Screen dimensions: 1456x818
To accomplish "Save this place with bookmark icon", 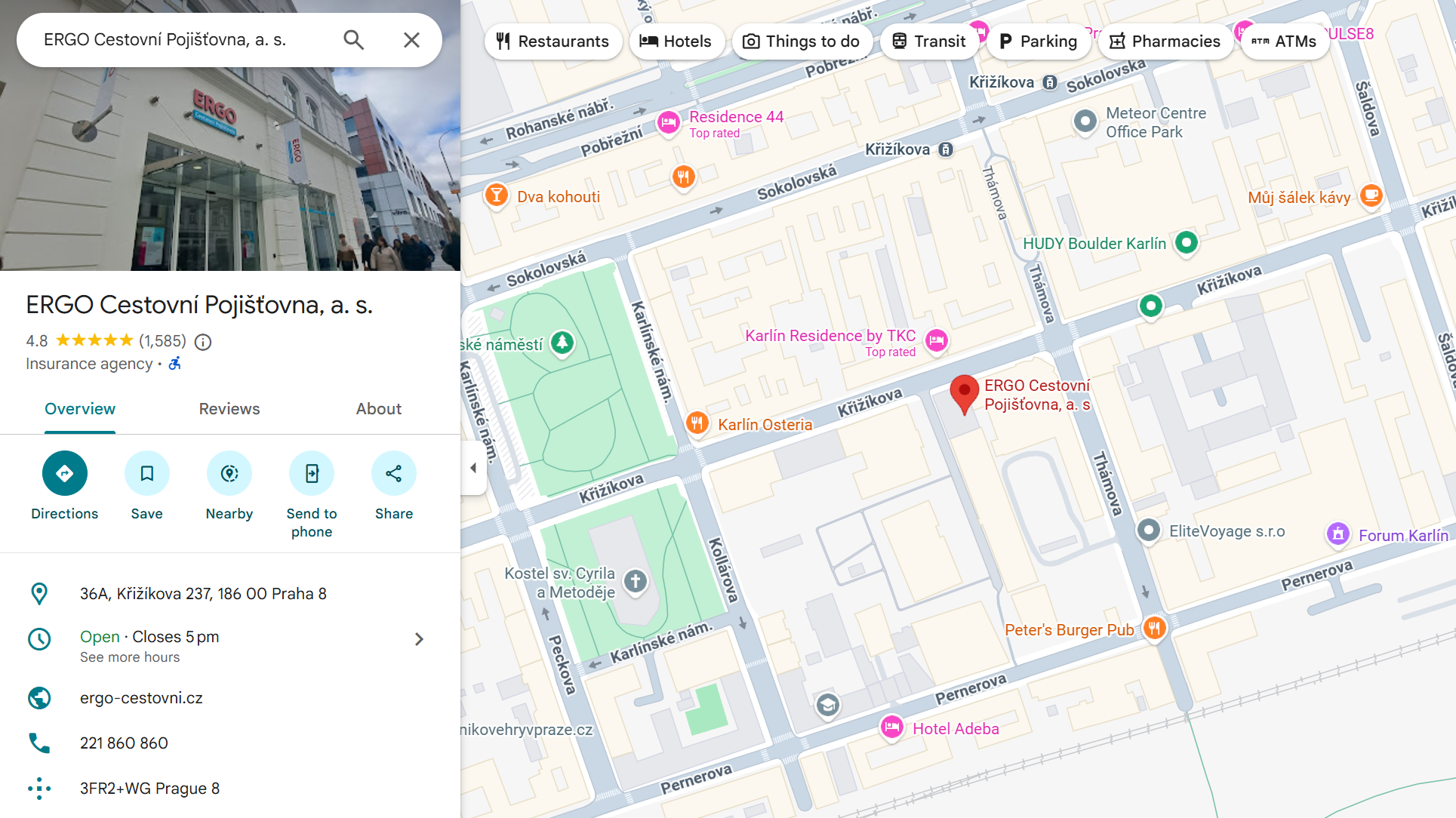I will (x=146, y=473).
